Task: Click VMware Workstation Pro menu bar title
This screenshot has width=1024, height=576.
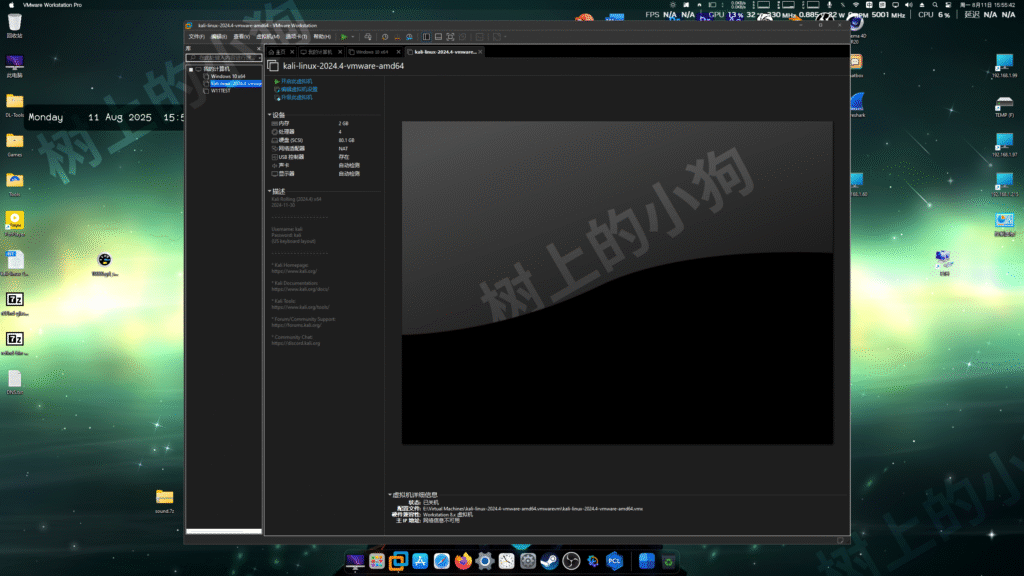Action: click(52, 5)
